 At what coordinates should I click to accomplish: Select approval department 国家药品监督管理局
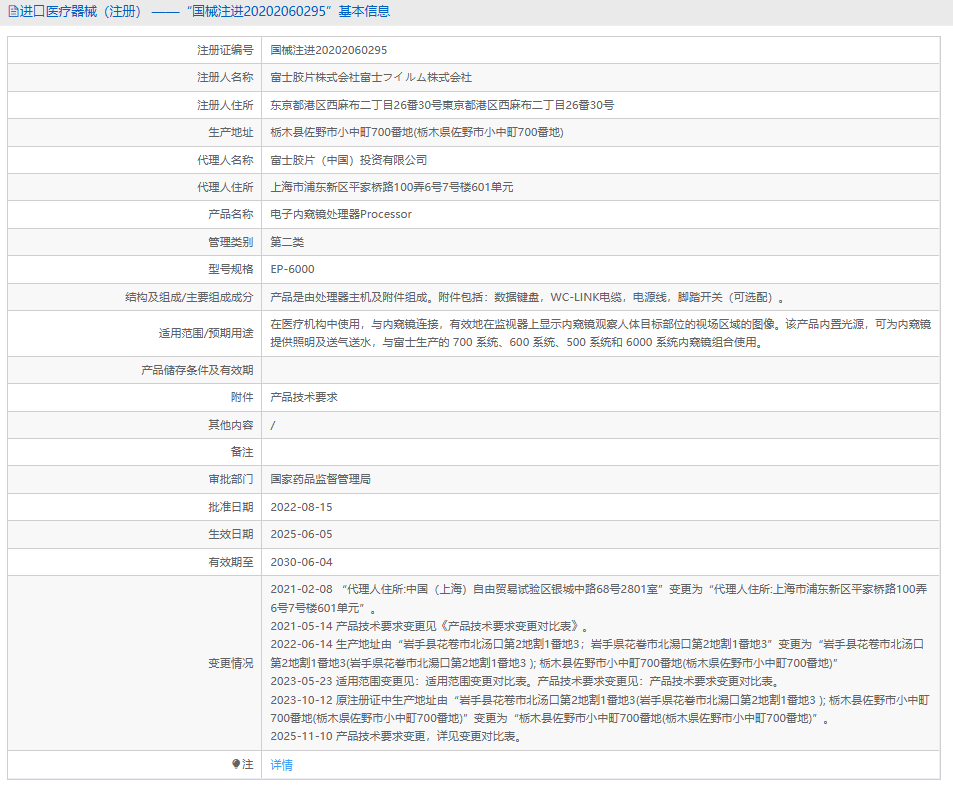[x=320, y=479]
